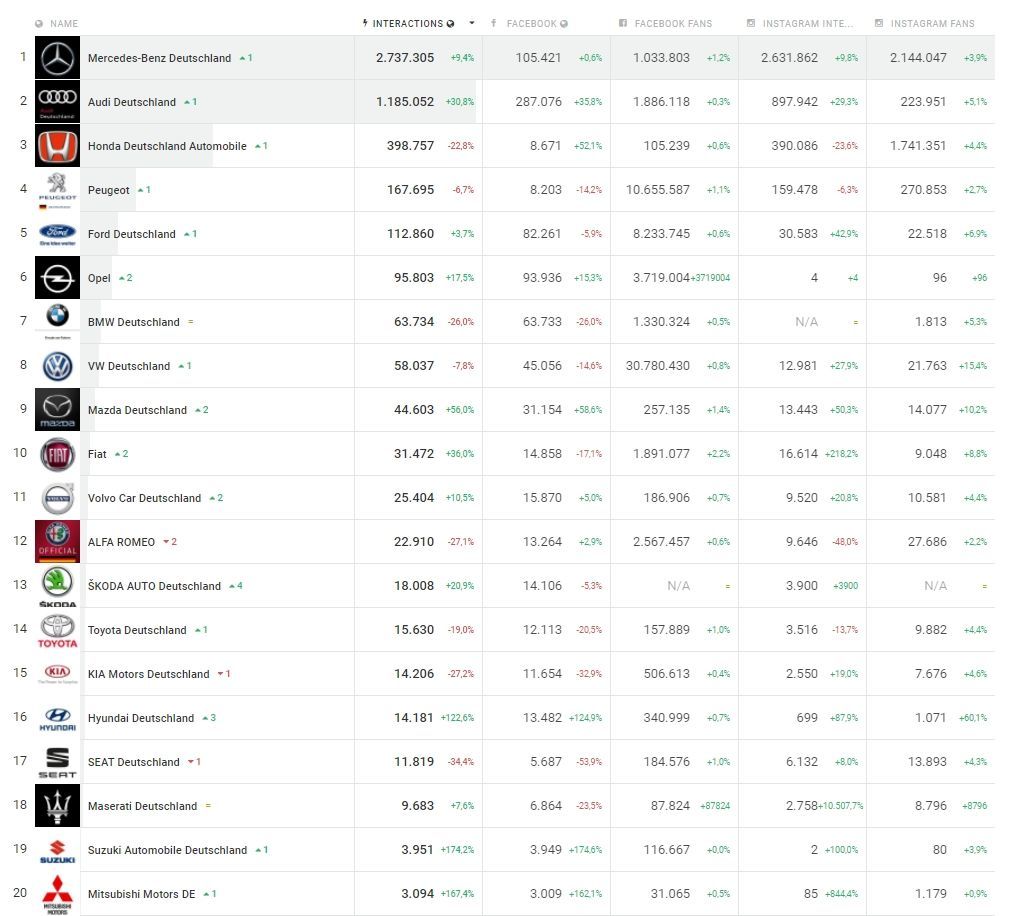The image size is (1011, 916).
Task: Click the Opel lightning logo
Action: [x=57, y=278]
